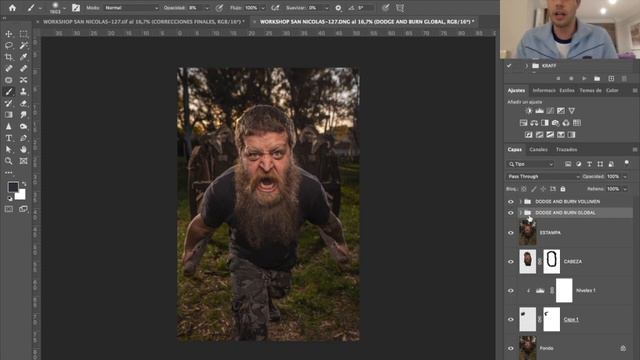The width and height of the screenshot is (640, 360).
Task: Click the background color swatch
Action: pos(21,196)
